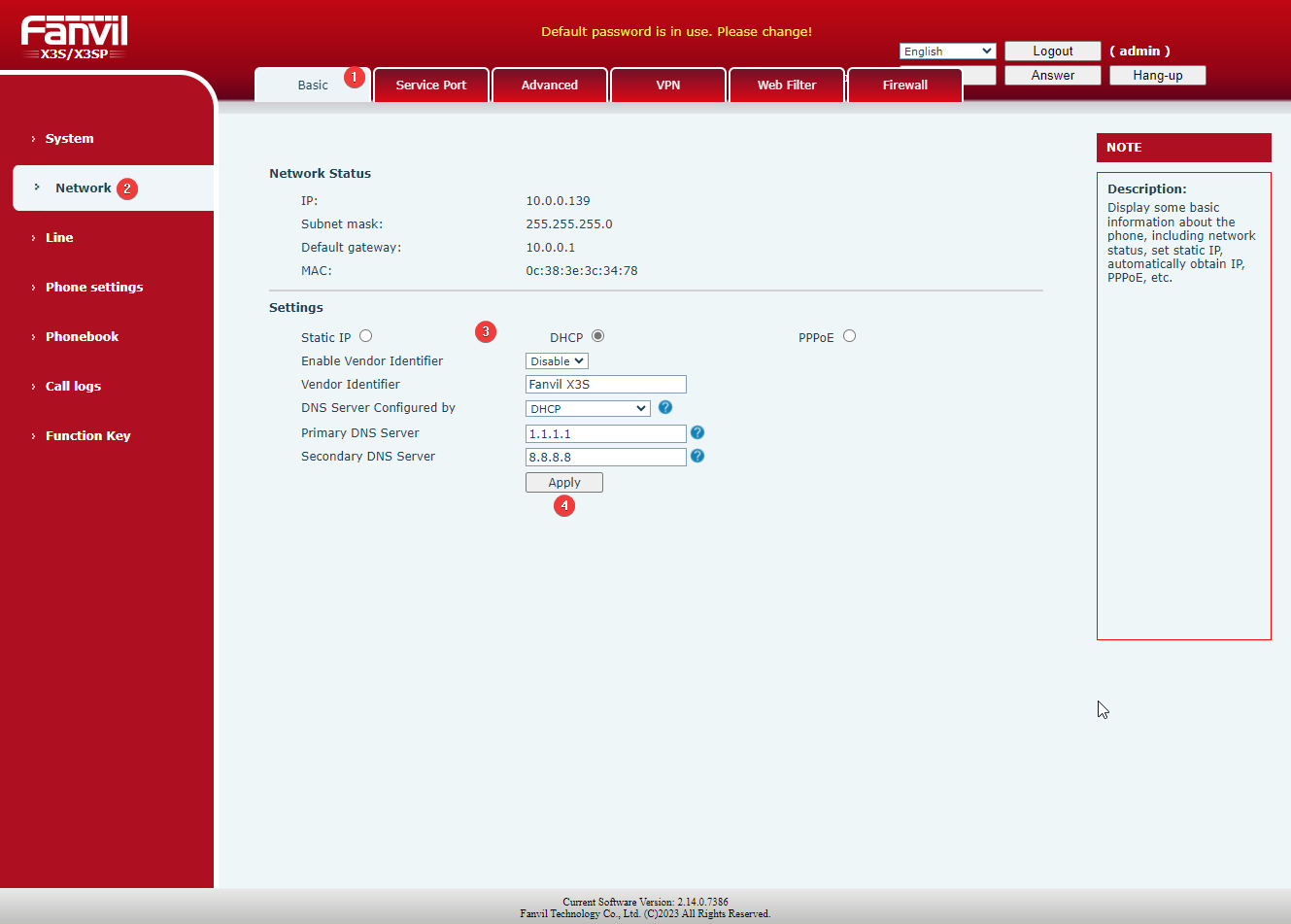Go to the VPN tab
1291x924 pixels.
[x=668, y=86]
